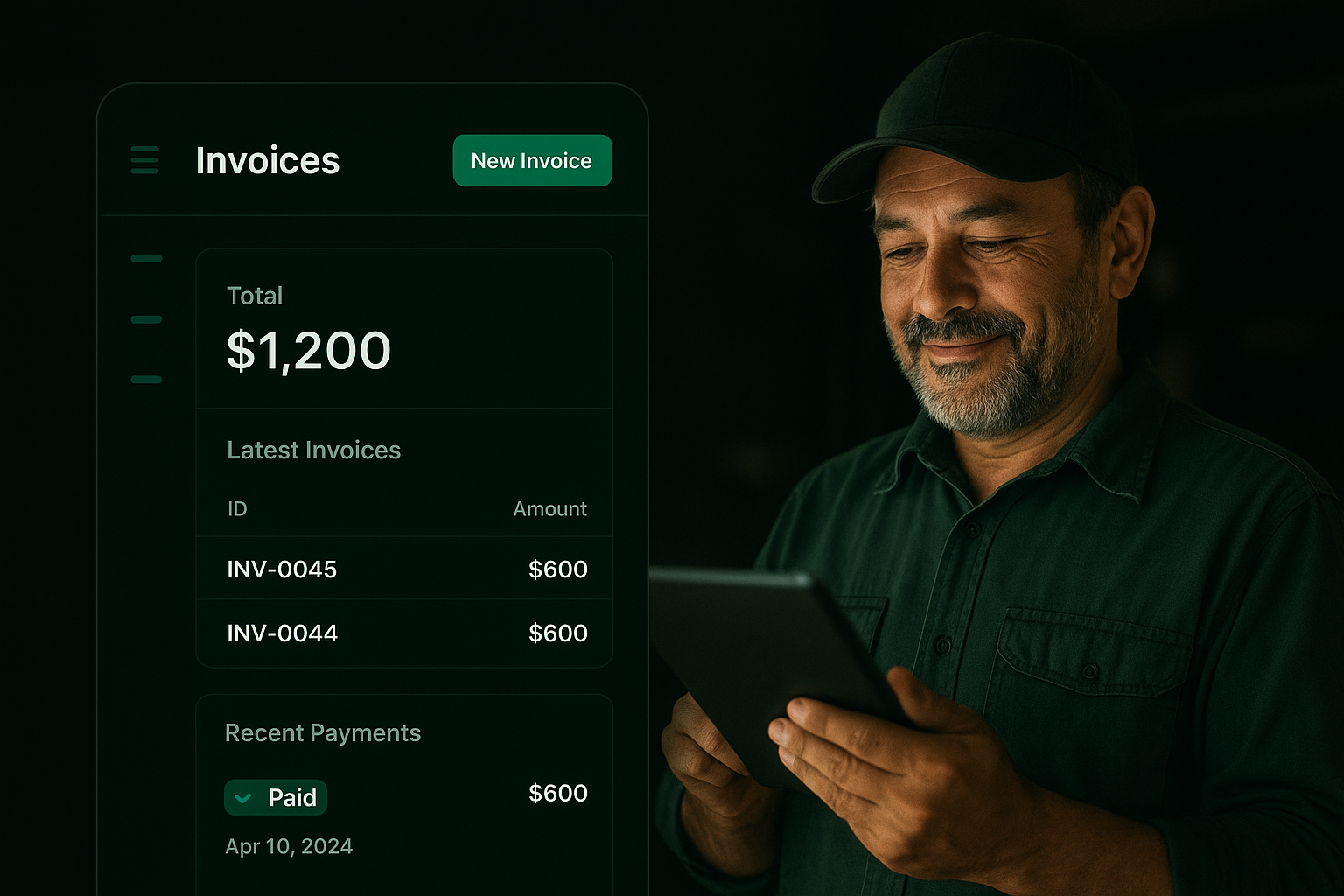Click the checkmark icon in Paid badge
Viewport: 1344px width, 896px height.
point(244,798)
